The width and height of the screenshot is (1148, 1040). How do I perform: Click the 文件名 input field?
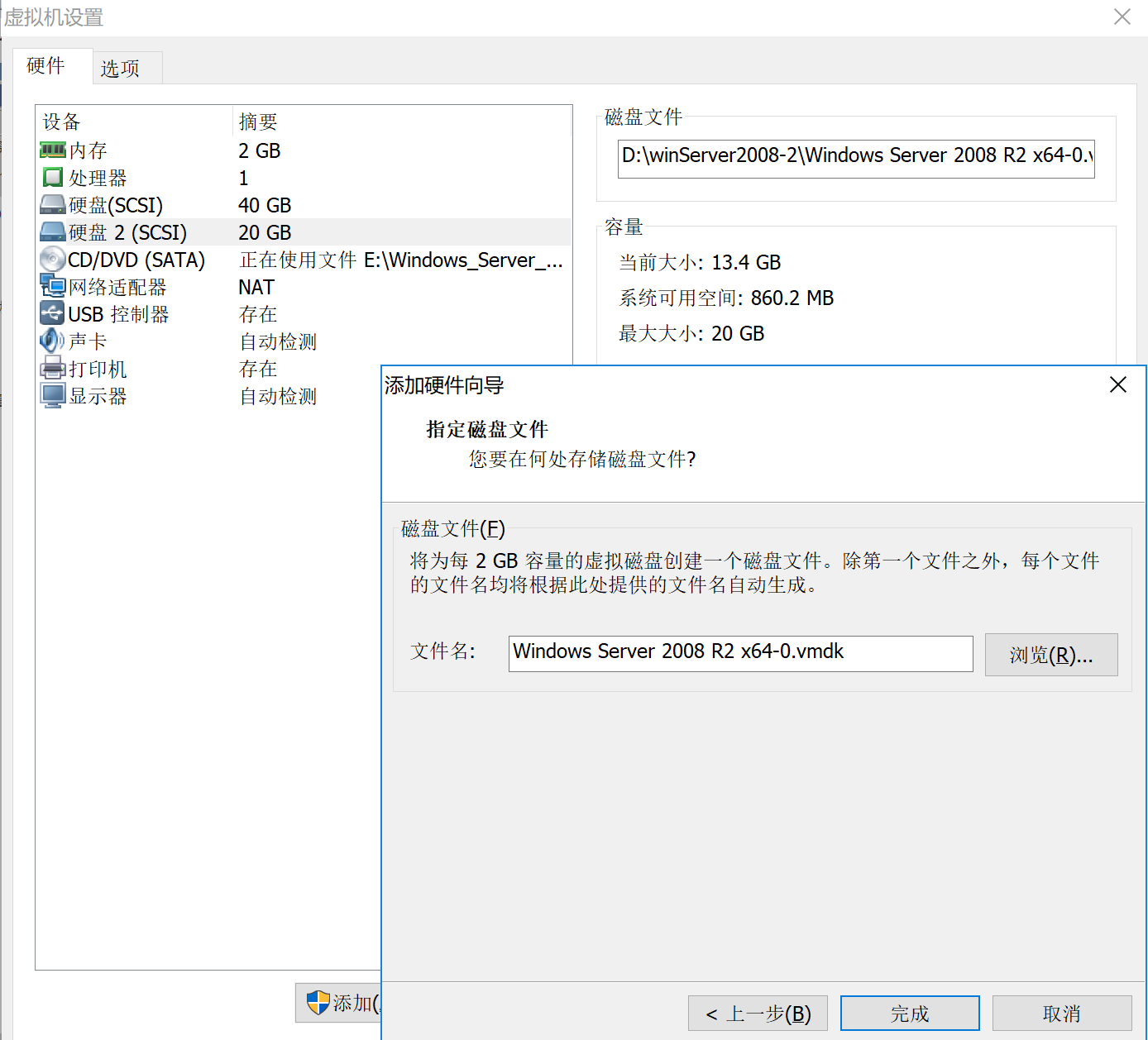click(x=740, y=654)
